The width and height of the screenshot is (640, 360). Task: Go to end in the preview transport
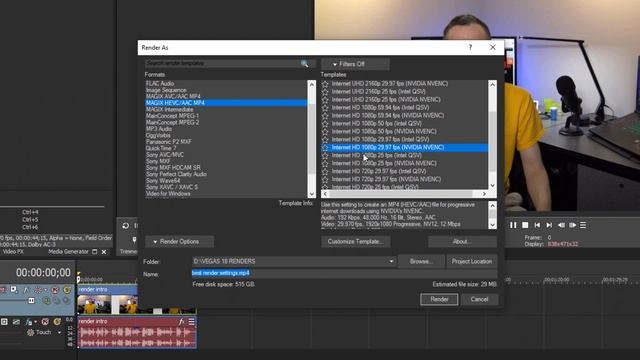[x=549, y=225]
